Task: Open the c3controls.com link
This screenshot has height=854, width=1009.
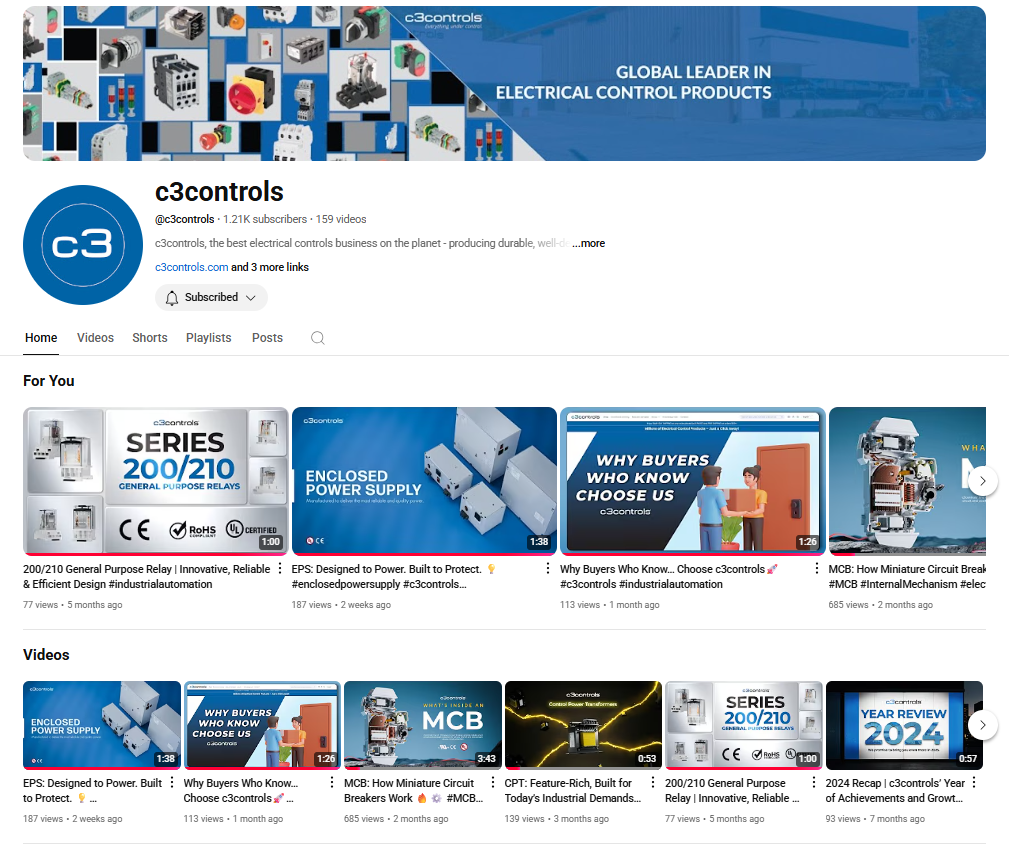Action: [192, 267]
